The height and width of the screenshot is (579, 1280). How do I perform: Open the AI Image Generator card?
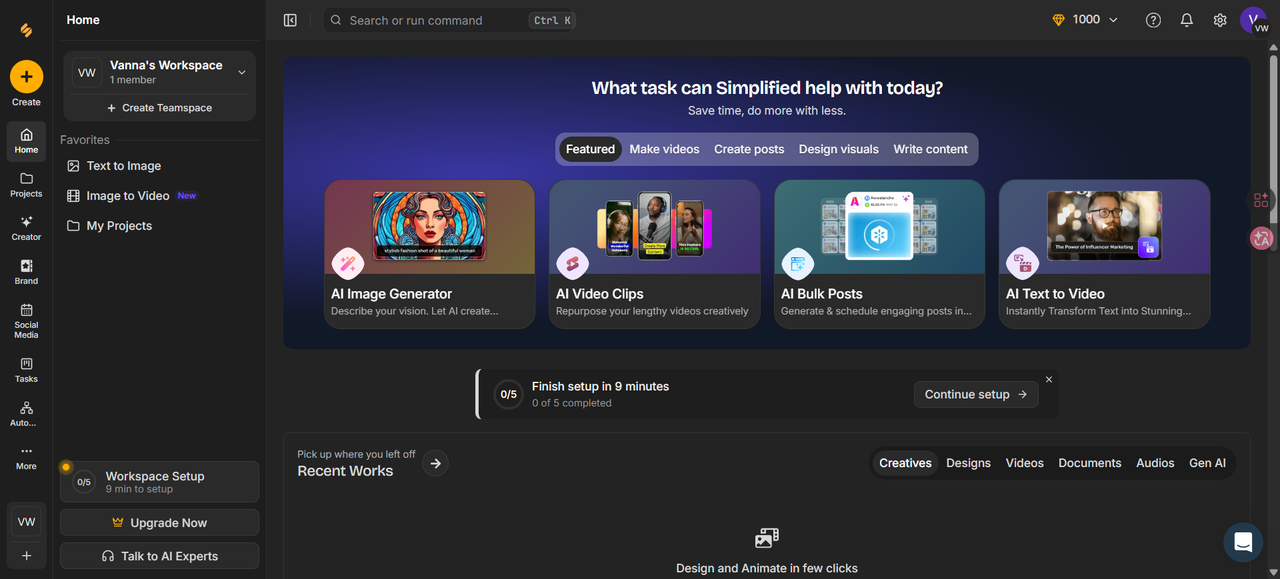coord(429,254)
